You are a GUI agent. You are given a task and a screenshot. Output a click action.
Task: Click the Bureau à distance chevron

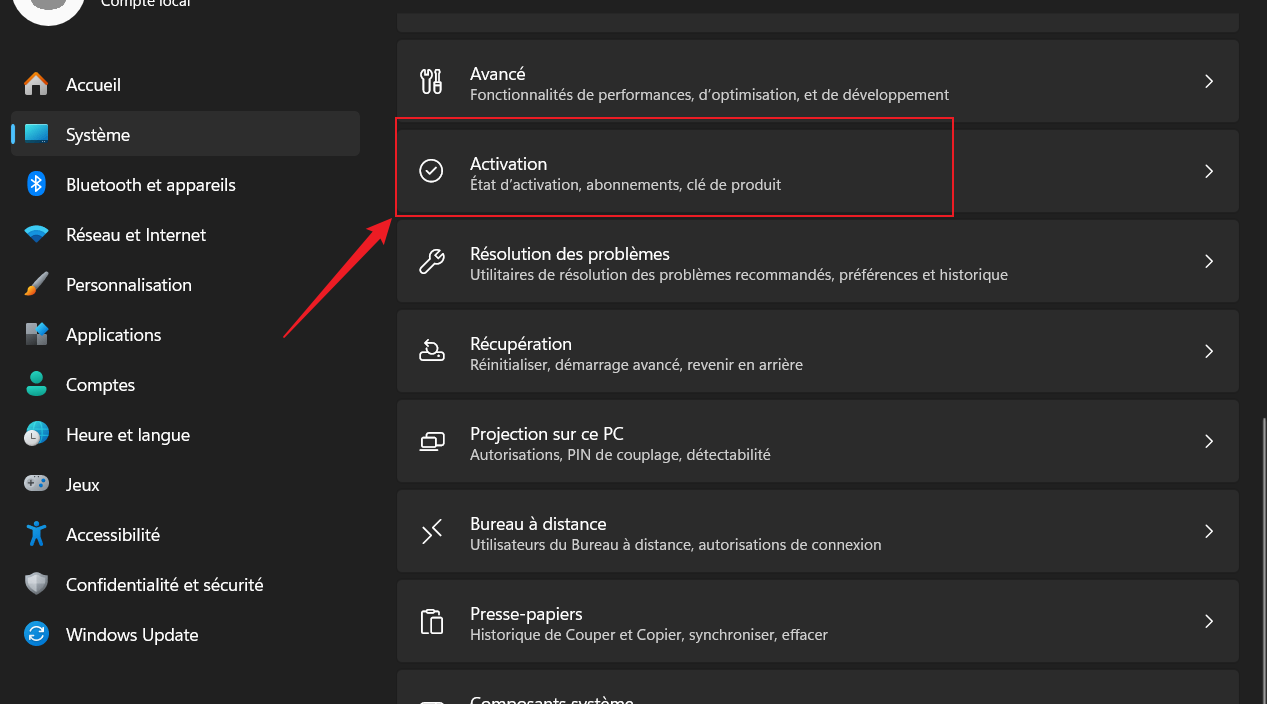click(1209, 531)
